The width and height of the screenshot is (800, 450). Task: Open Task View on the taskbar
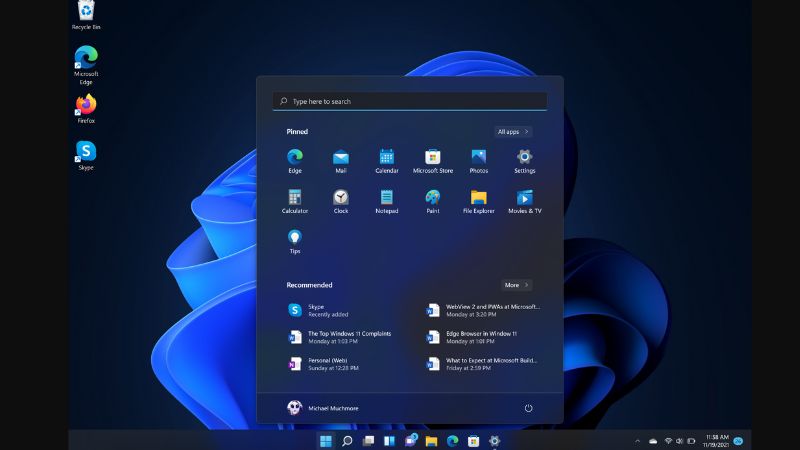click(x=368, y=441)
